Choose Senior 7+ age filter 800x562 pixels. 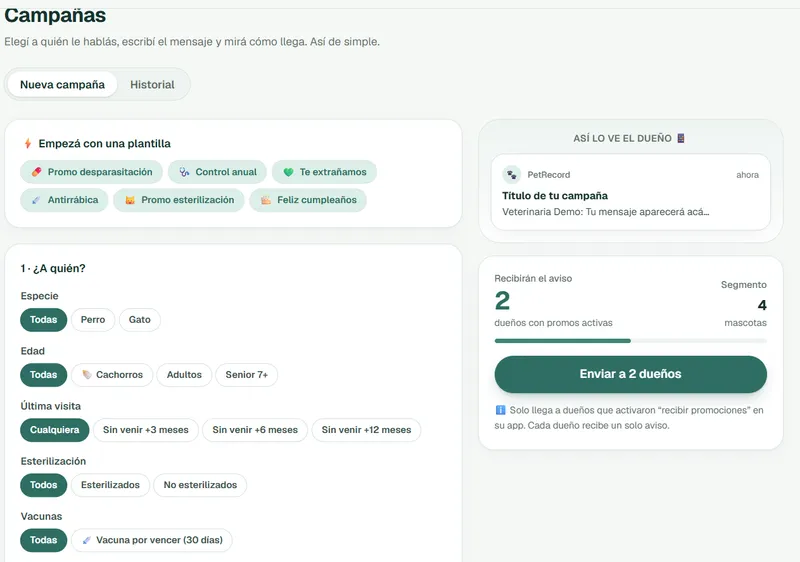point(246,375)
